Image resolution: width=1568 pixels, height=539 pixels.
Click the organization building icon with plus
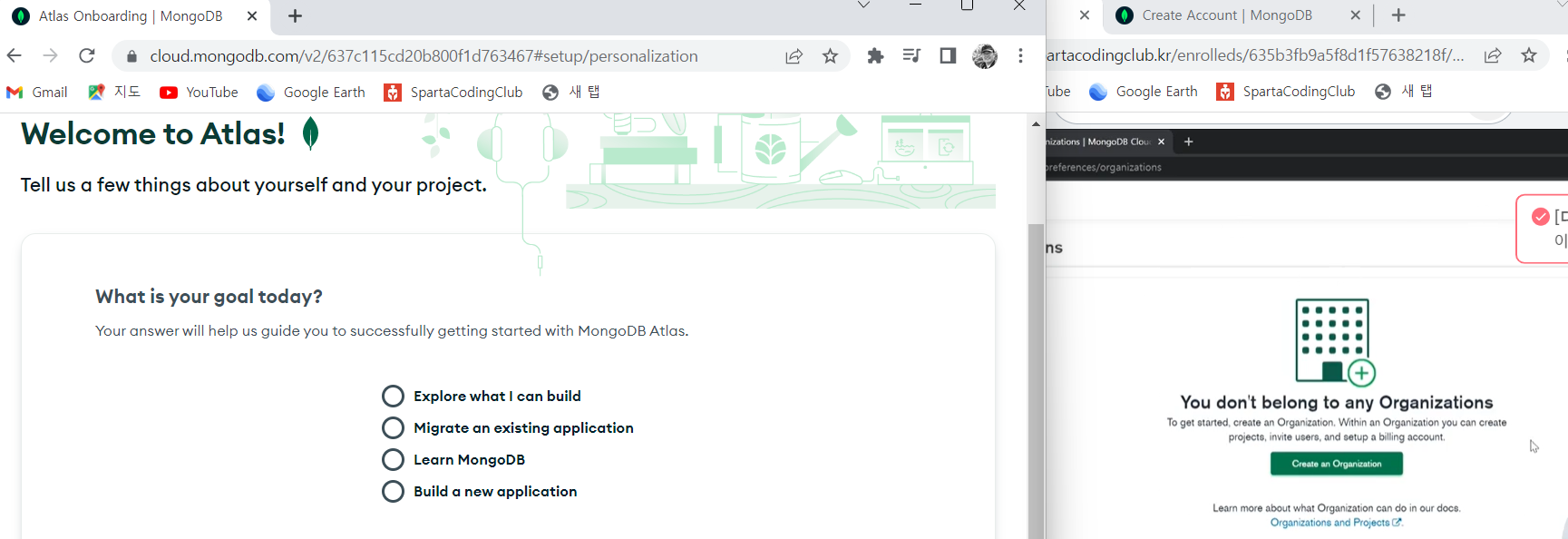[x=1335, y=342]
